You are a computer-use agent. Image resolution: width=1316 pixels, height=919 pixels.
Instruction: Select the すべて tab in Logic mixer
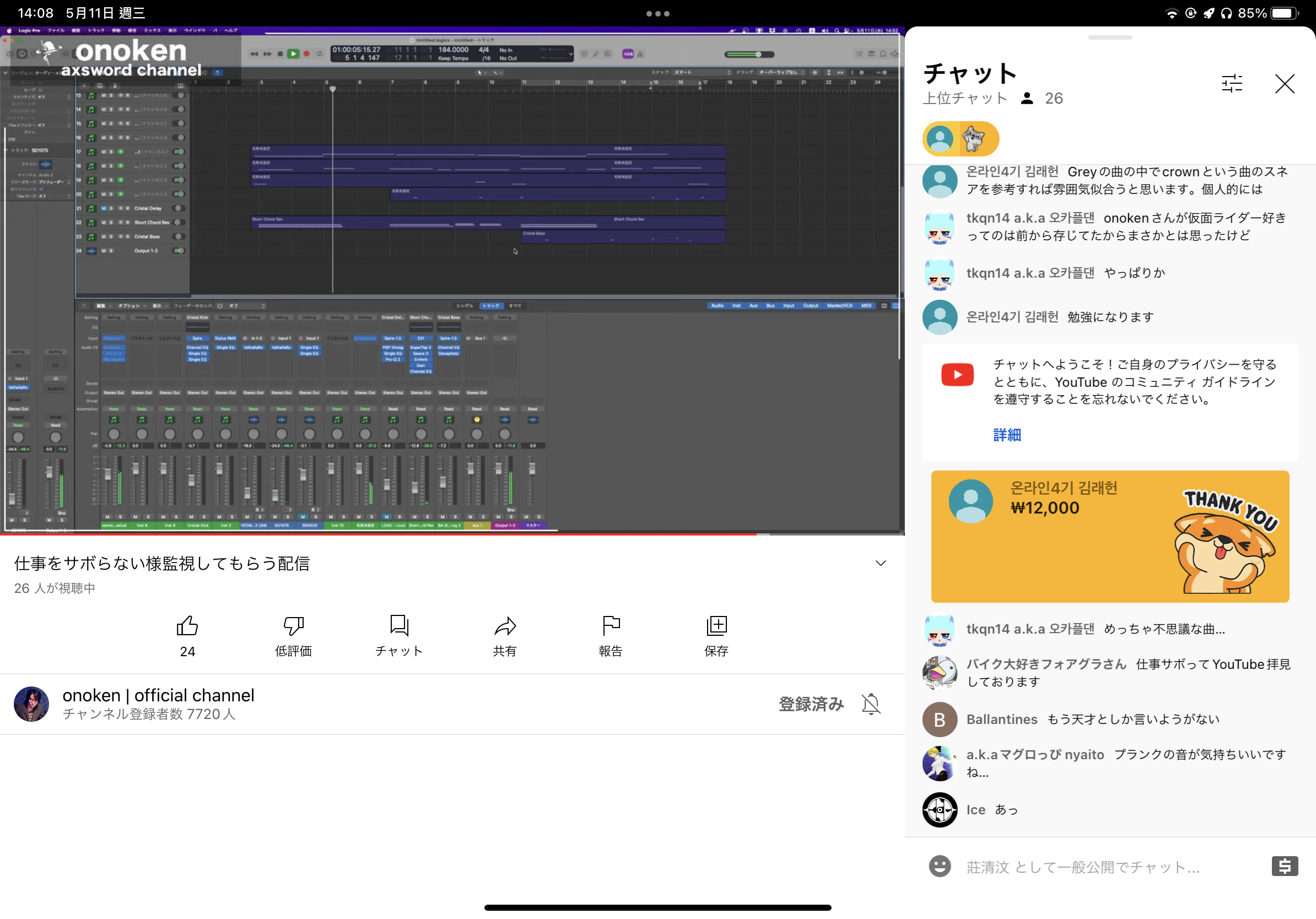pos(515,306)
